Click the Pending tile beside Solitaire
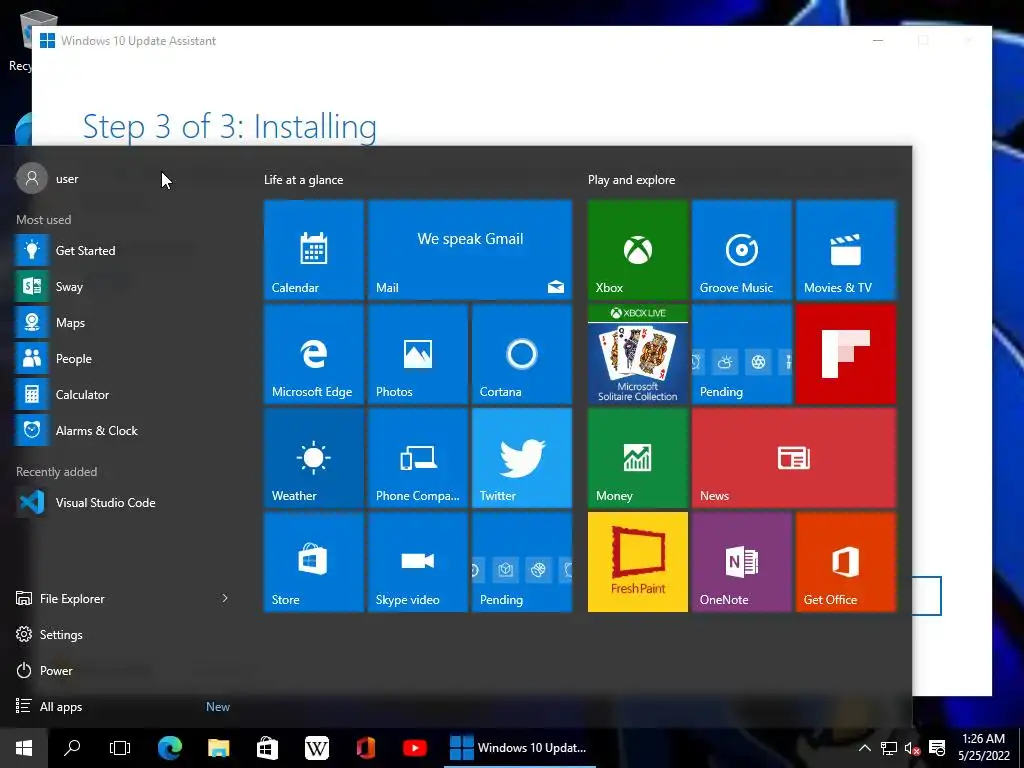This screenshot has width=1024, height=768. click(x=741, y=354)
